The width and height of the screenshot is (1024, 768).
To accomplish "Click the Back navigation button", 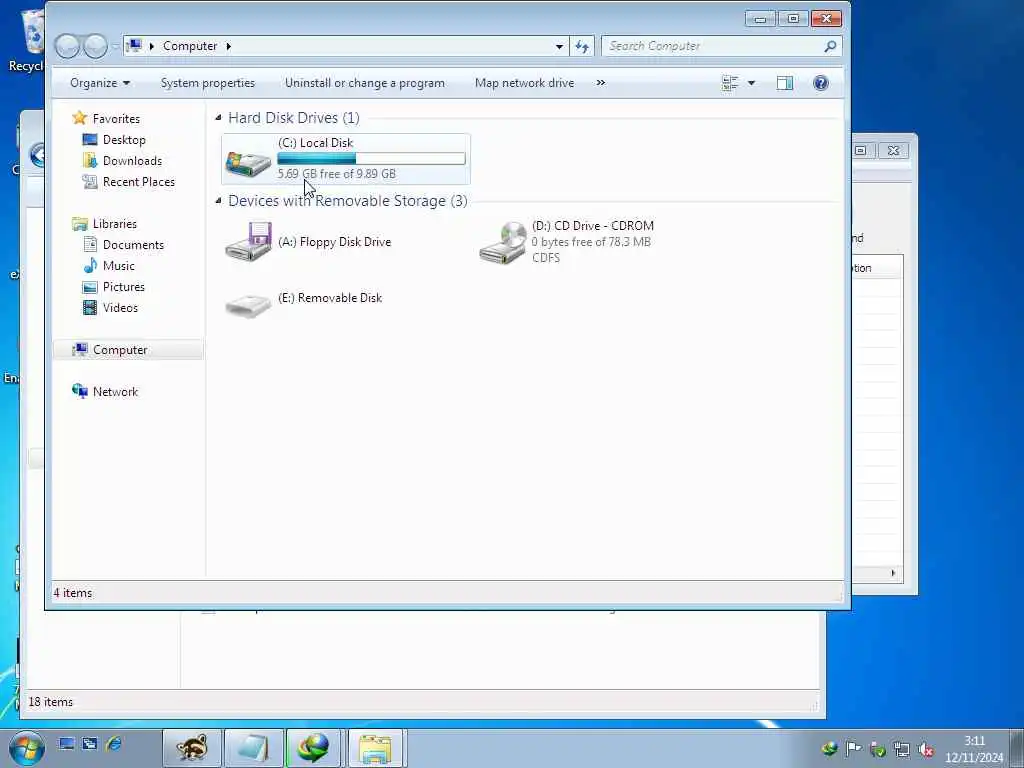I will click(x=67, y=46).
